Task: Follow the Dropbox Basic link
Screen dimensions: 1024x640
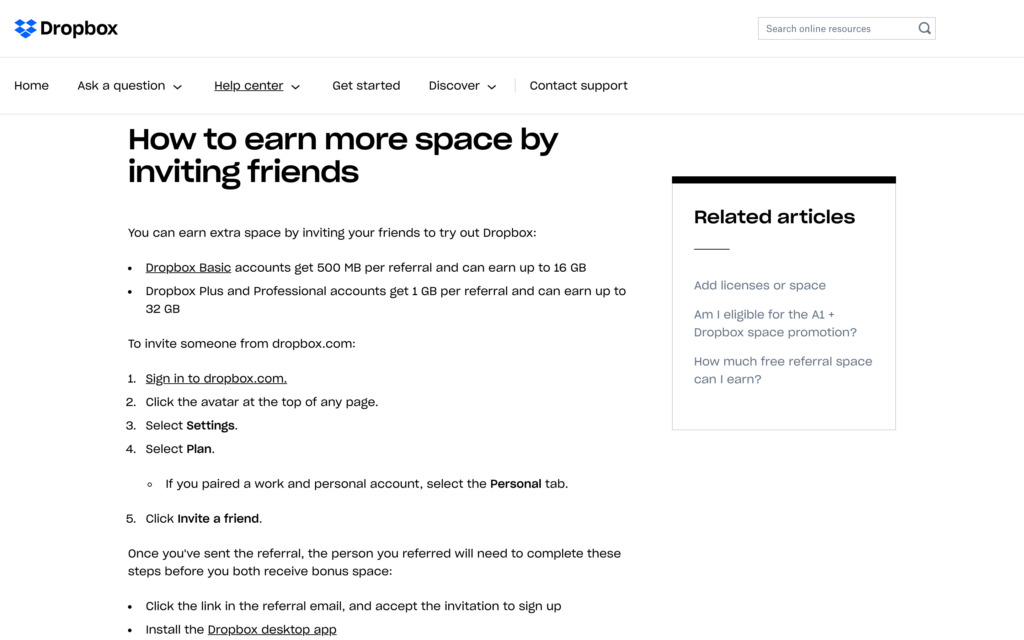Action: coord(188,268)
